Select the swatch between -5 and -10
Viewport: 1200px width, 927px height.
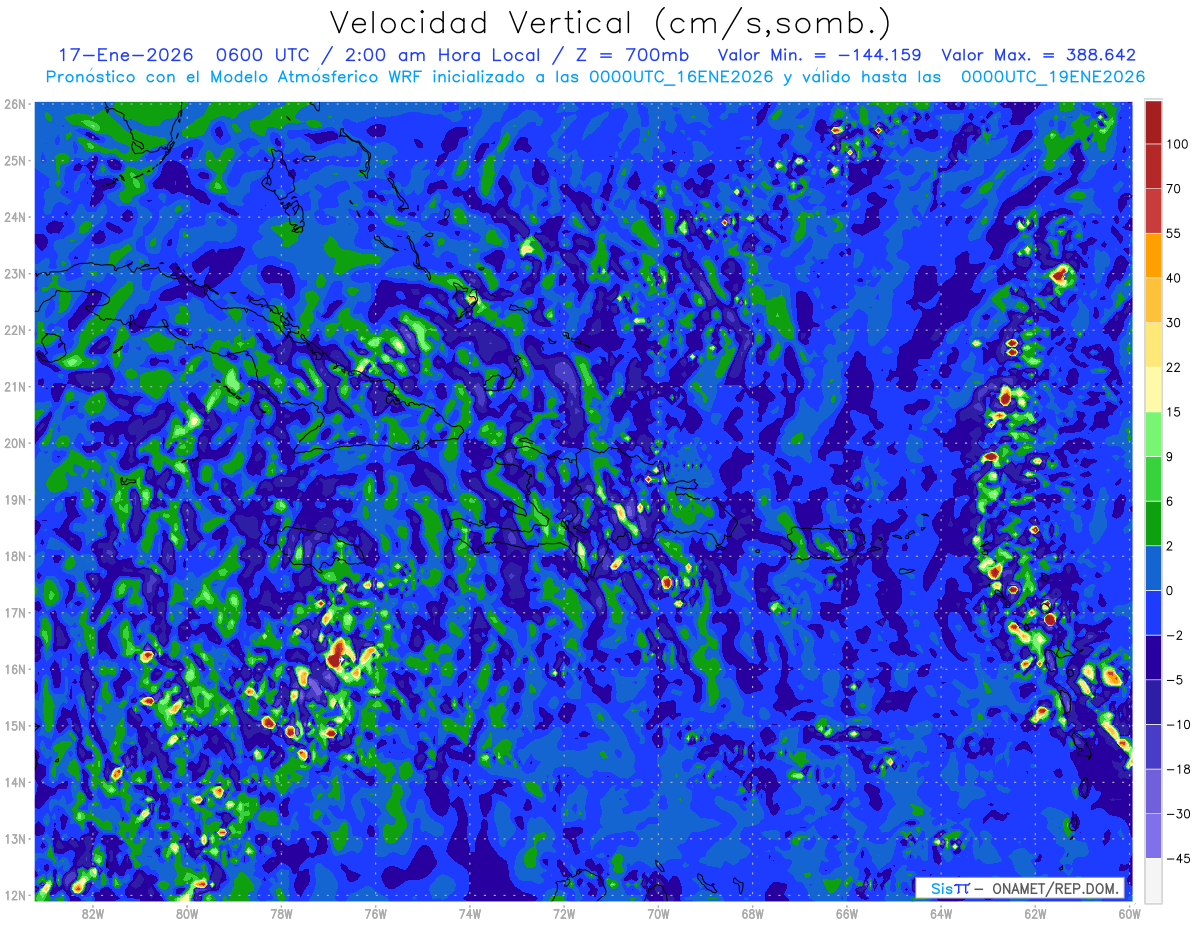tap(1153, 700)
